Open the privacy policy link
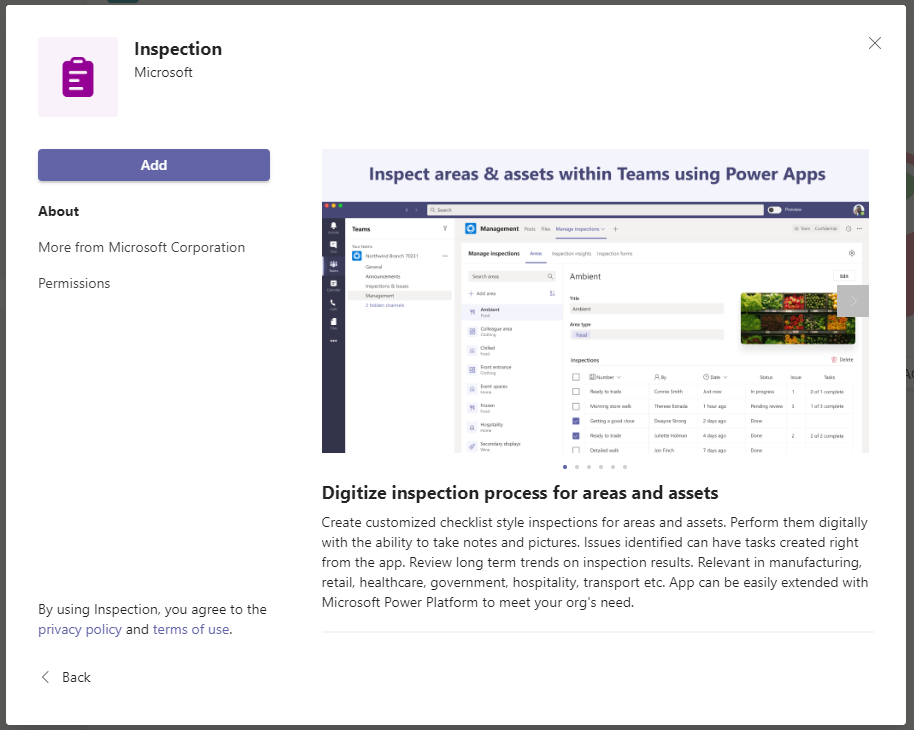Image resolution: width=914 pixels, height=730 pixels. click(80, 630)
